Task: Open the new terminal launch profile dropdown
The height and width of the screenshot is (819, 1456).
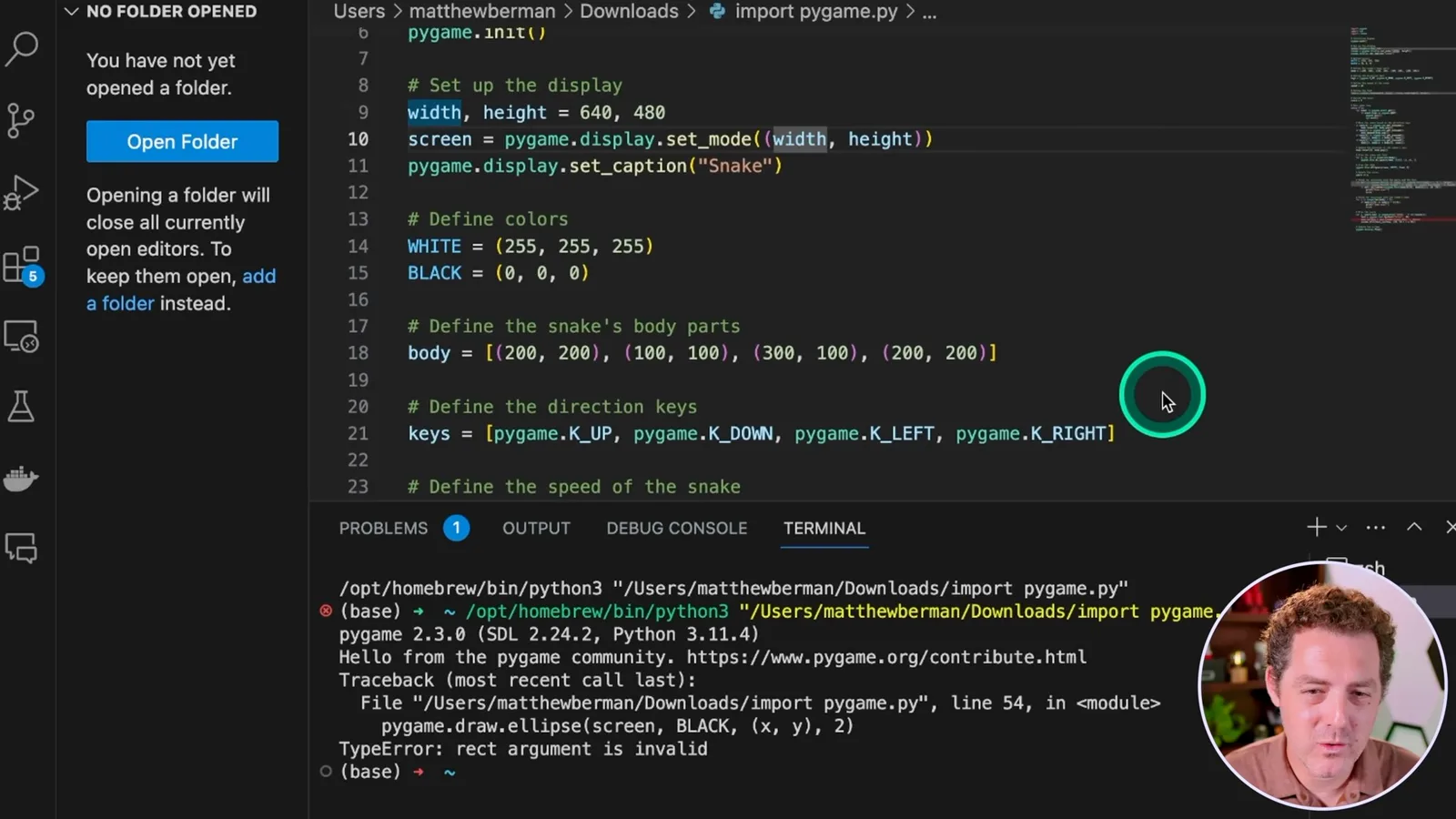Action: pos(1341,528)
